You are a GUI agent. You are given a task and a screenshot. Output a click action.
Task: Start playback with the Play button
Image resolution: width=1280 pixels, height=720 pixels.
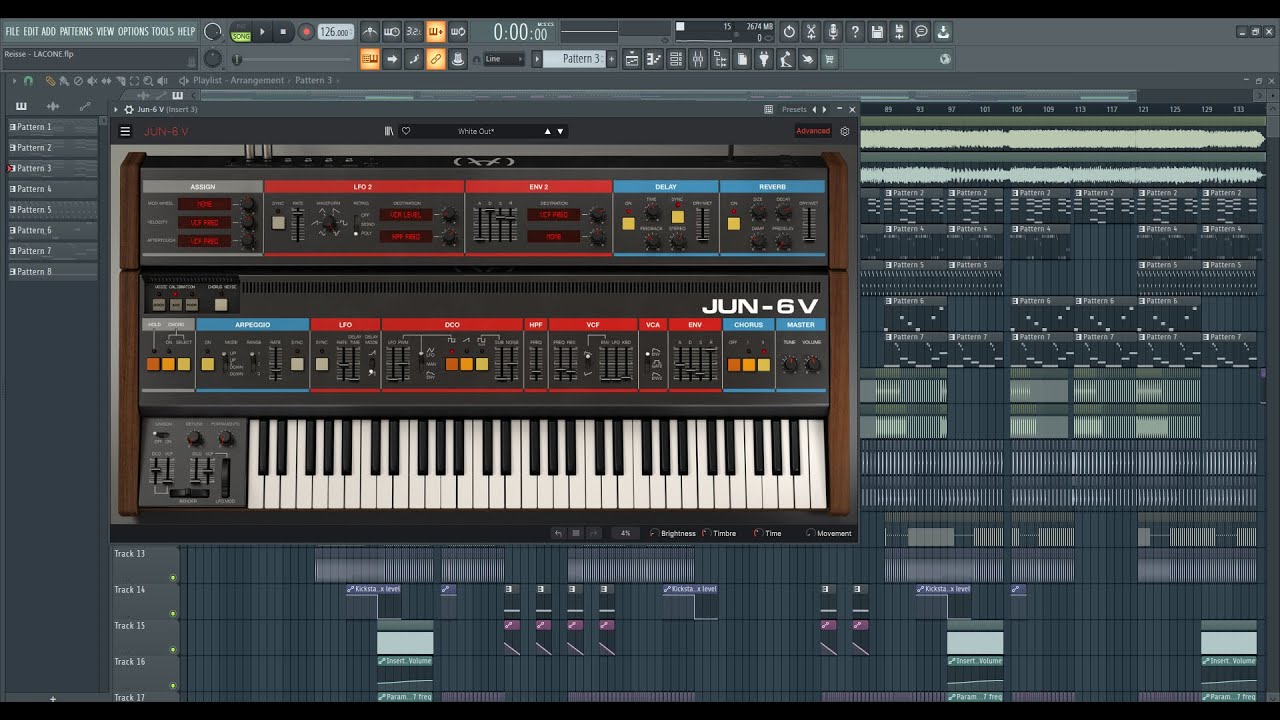coord(263,32)
